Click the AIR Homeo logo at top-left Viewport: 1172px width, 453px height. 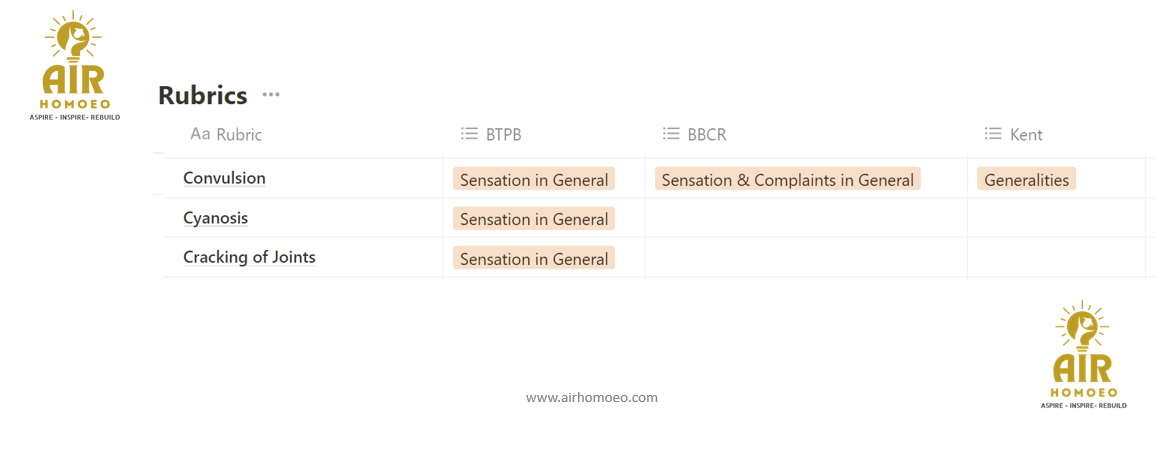tap(75, 66)
